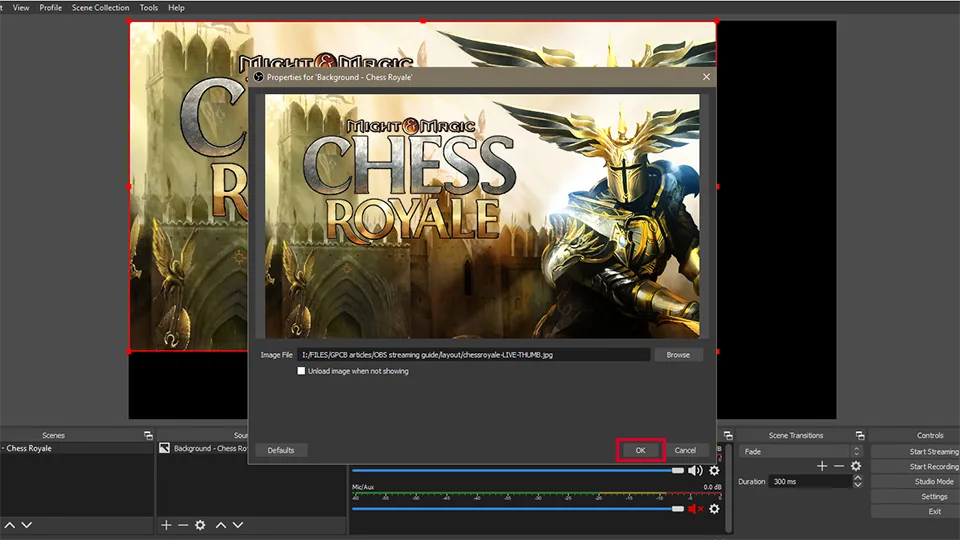960x540 pixels.
Task: Open the Tools menu
Action: tap(149, 7)
